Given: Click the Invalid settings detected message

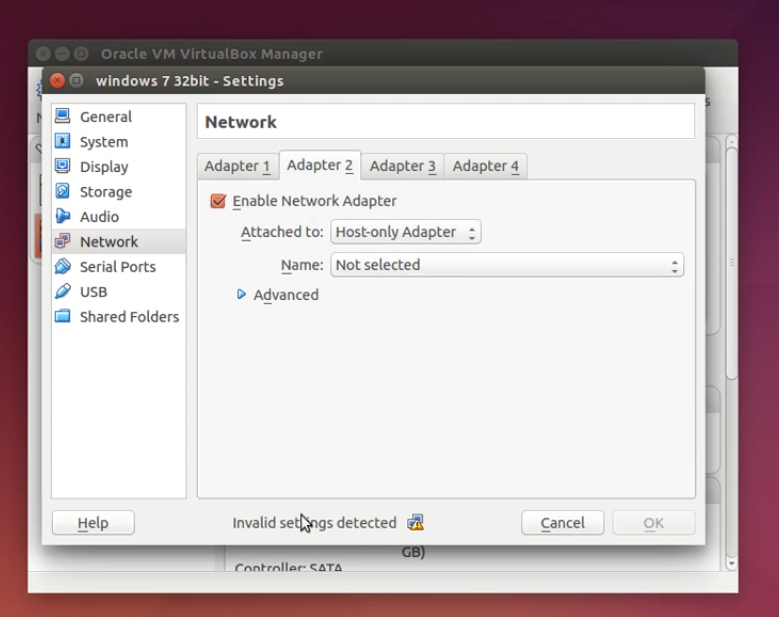Looking at the screenshot, I should click(314, 523).
